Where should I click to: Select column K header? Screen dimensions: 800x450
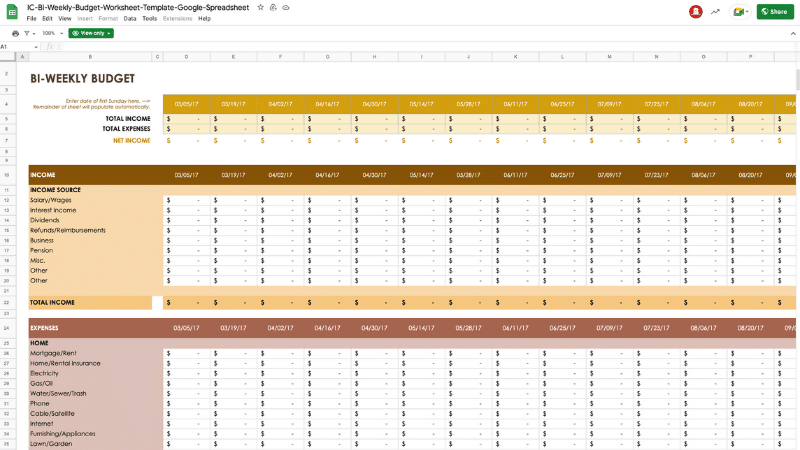[x=515, y=57]
